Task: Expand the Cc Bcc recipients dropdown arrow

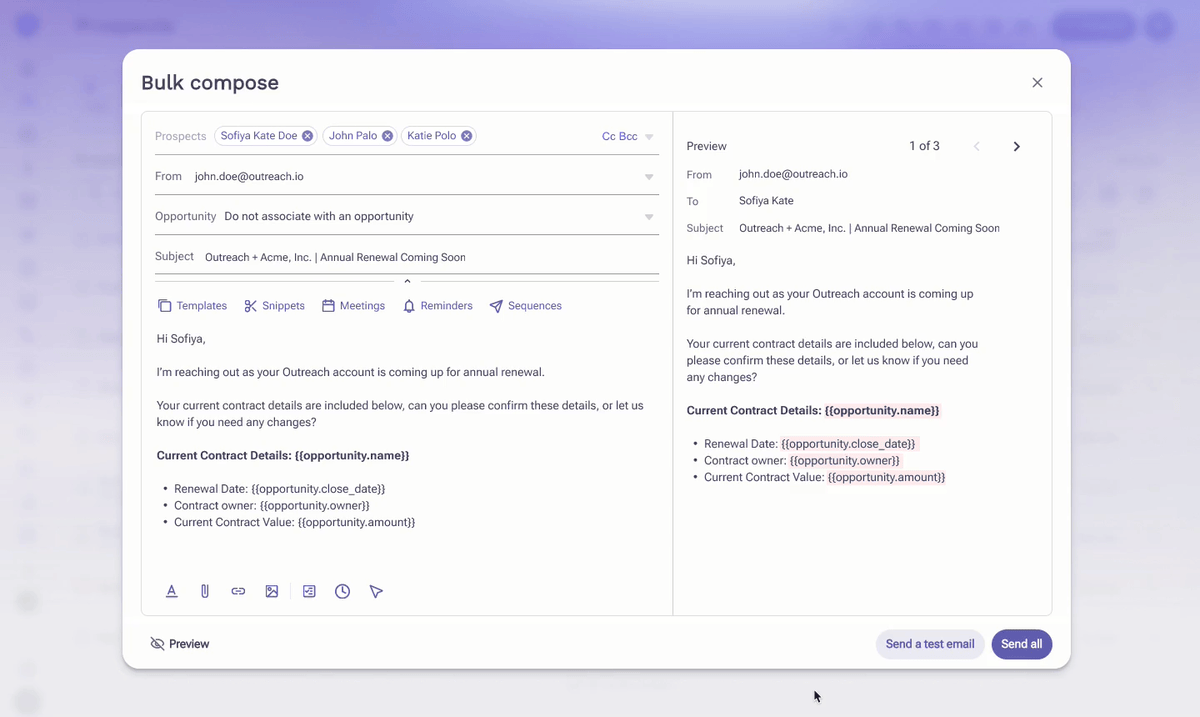Action: [x=649, y=137]
